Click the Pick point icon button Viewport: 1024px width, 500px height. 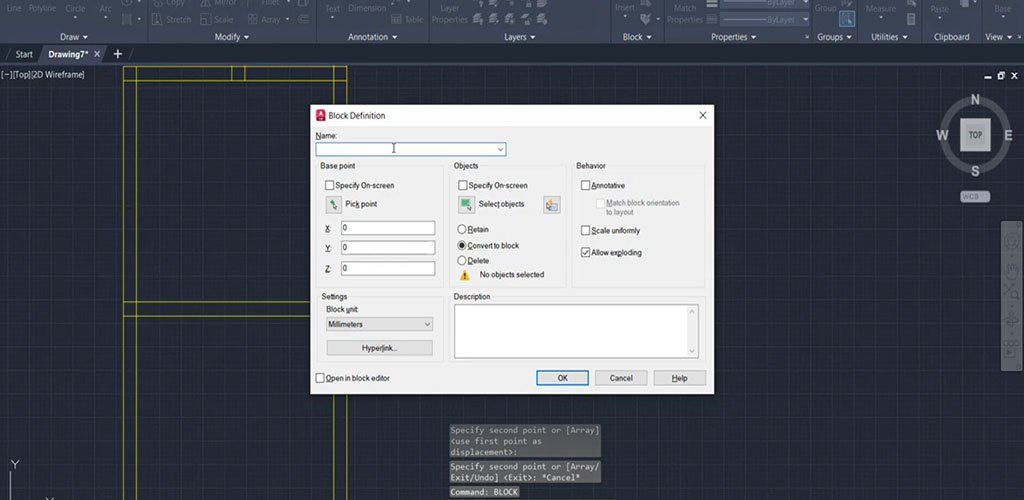tap(333, 204)
